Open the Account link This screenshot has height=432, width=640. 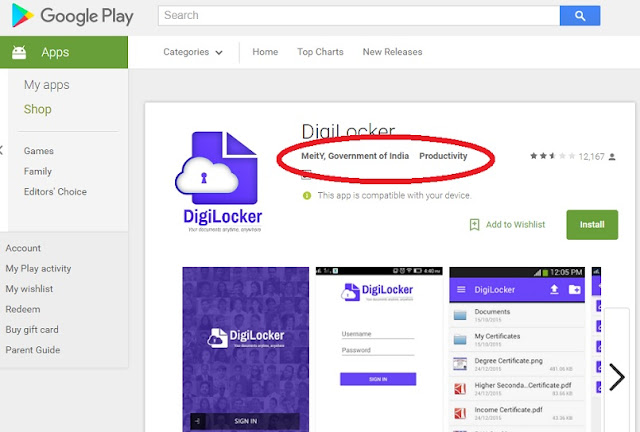[x=23, y=248]
